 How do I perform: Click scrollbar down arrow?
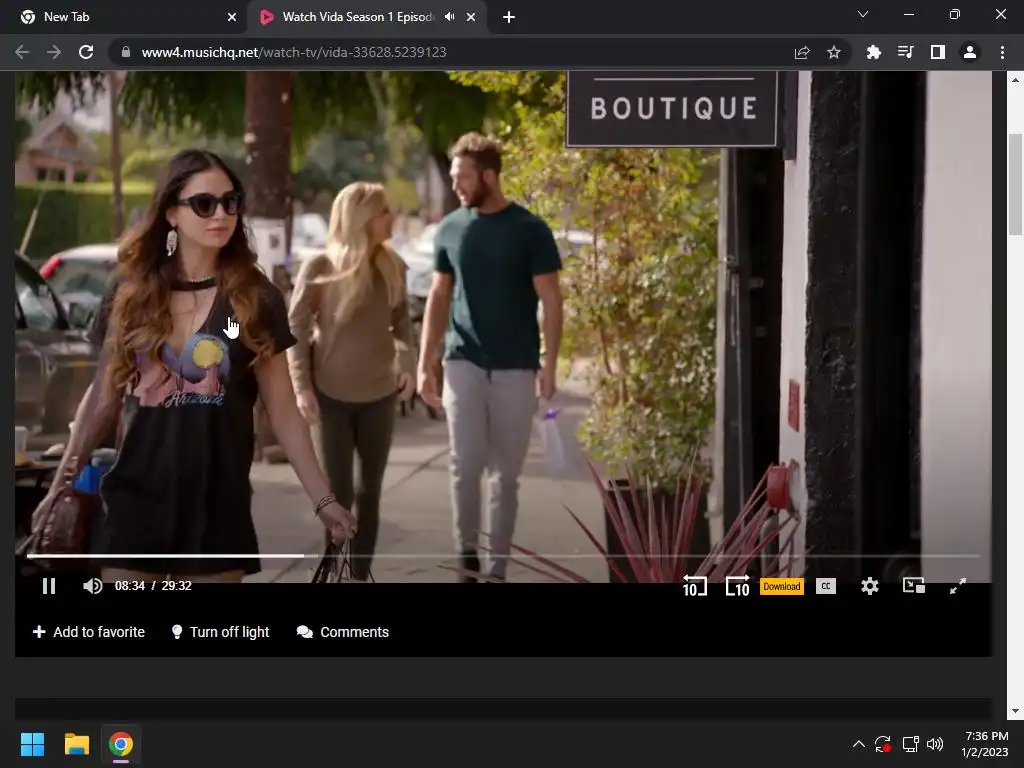1015,711
